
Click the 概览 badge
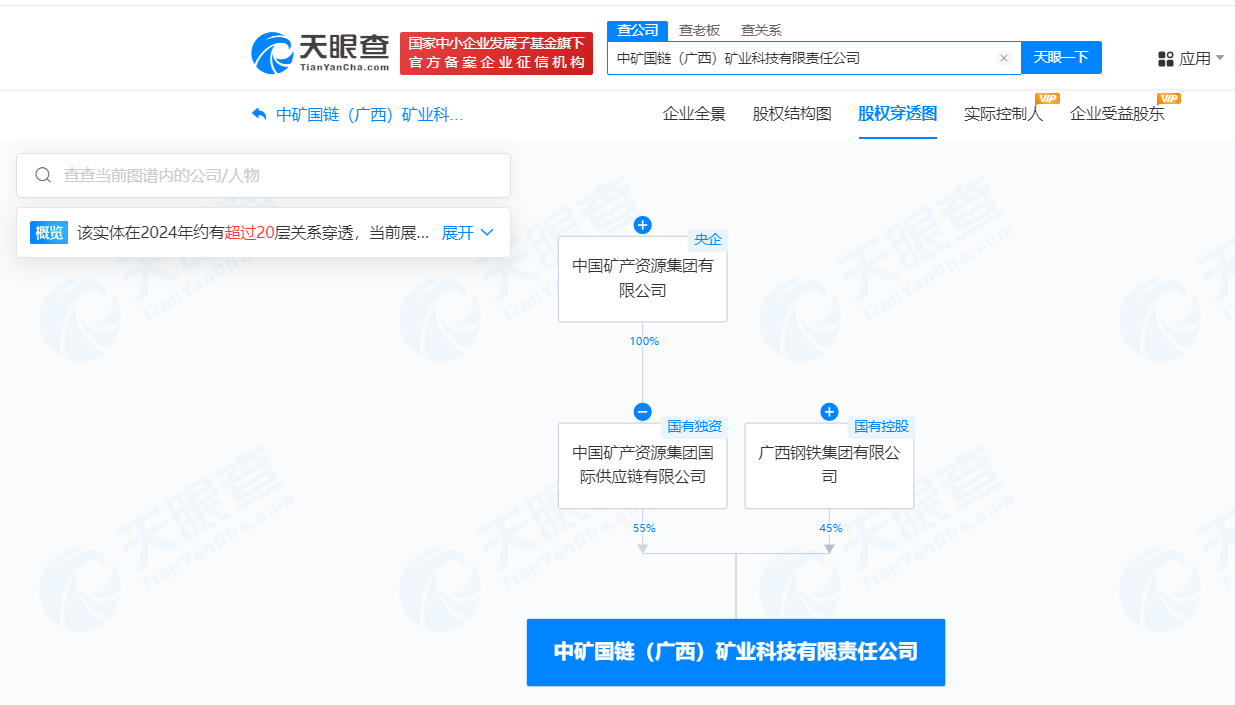coord(49,233)
